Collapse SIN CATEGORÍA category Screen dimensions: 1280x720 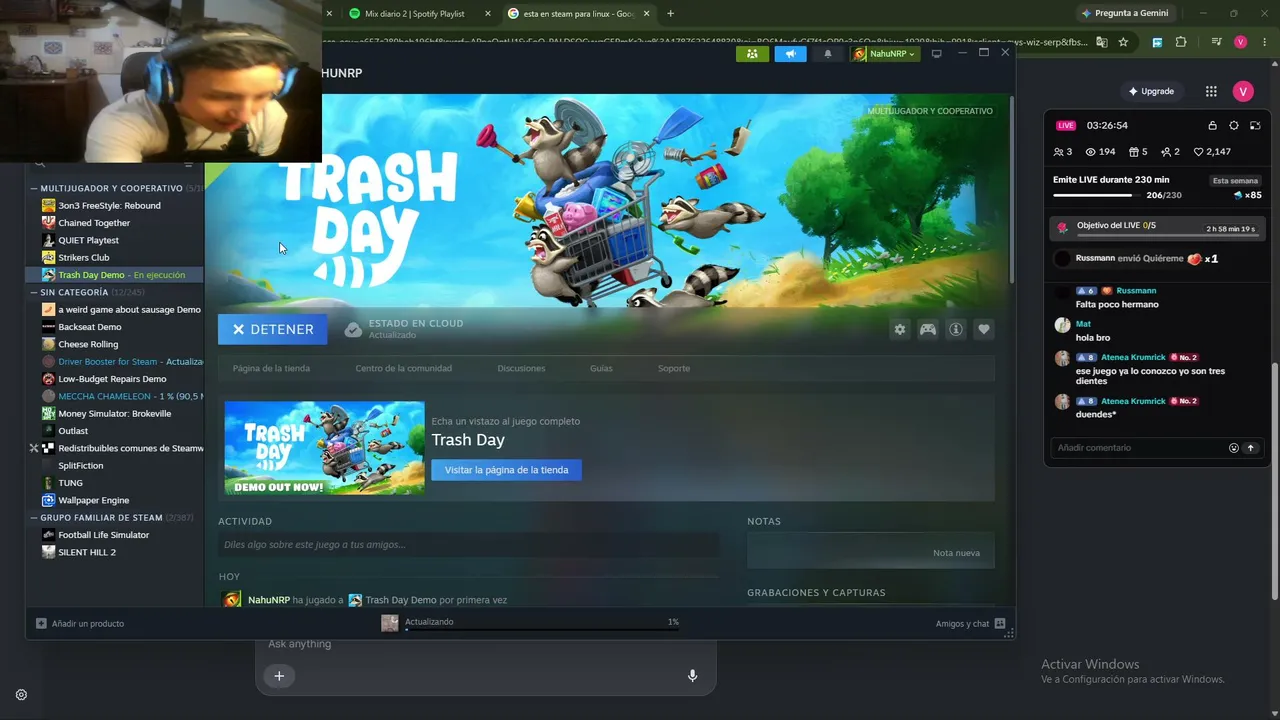click(34, 292)
